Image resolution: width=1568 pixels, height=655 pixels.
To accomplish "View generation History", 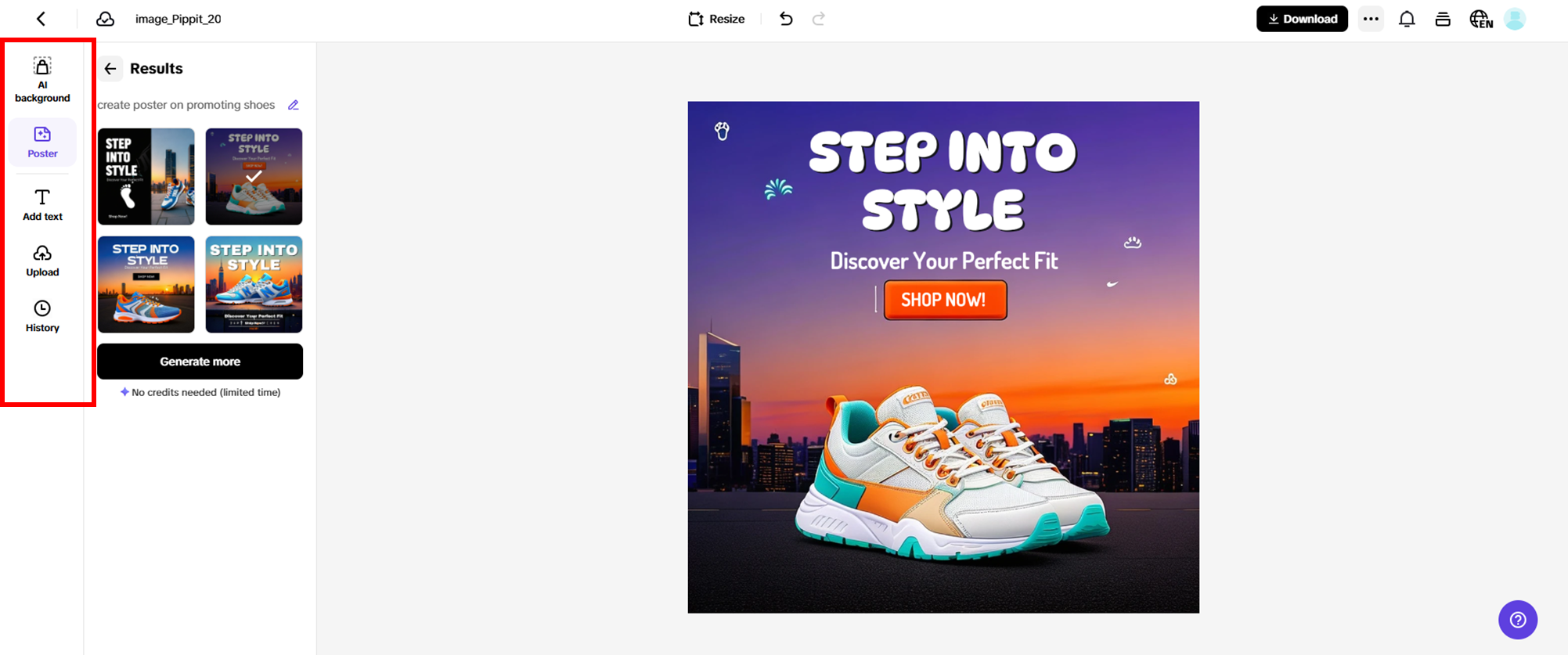I will pyautogui.click(x=41, y=315).
